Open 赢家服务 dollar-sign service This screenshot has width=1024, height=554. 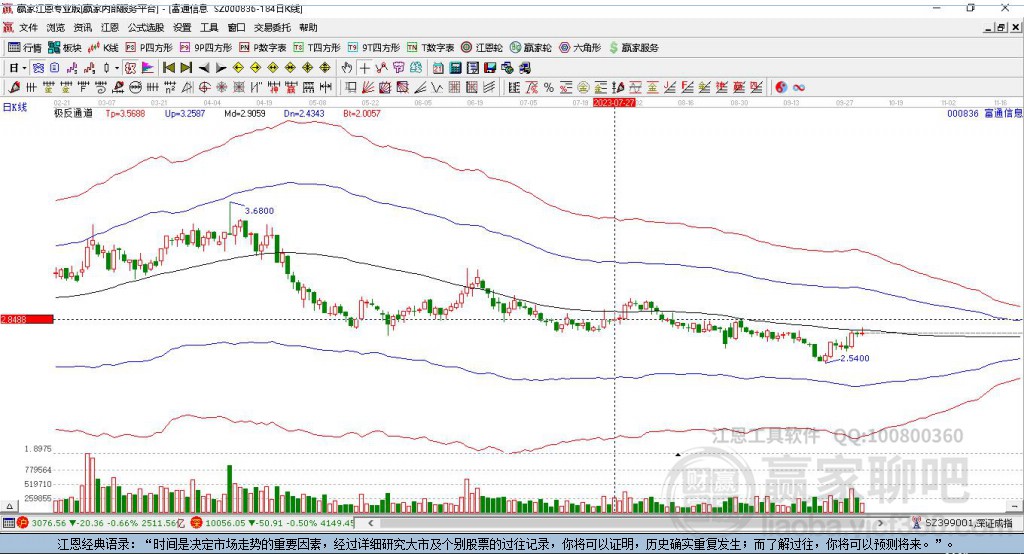pos(633,48)
